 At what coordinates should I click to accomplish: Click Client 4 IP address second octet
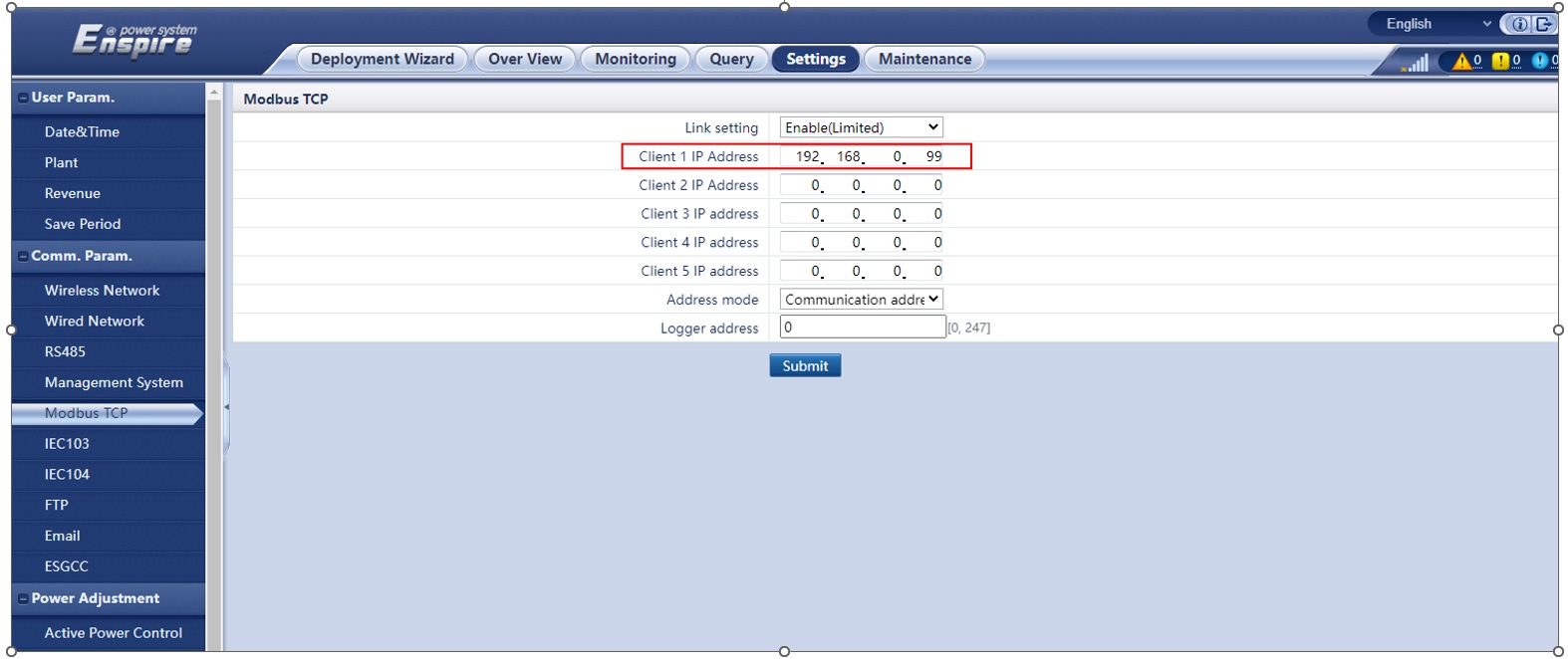coord(844,243)
